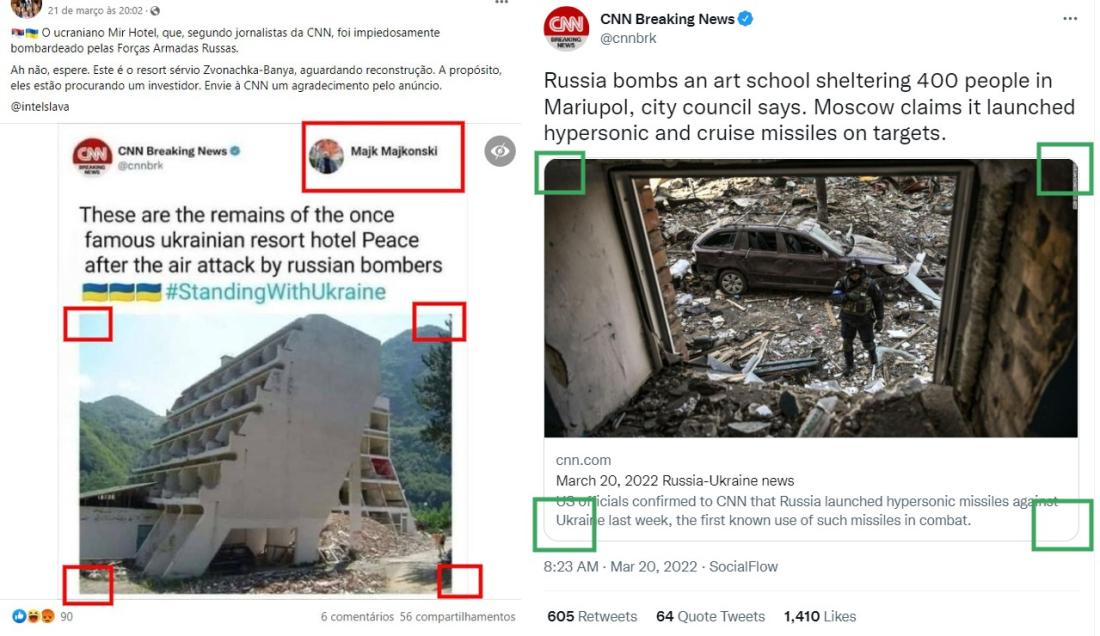Viewport: 1100px width, 636px height.
Task: Open the damaged hotel building photo
Action: pyautogui.click(x=265, y=454)
